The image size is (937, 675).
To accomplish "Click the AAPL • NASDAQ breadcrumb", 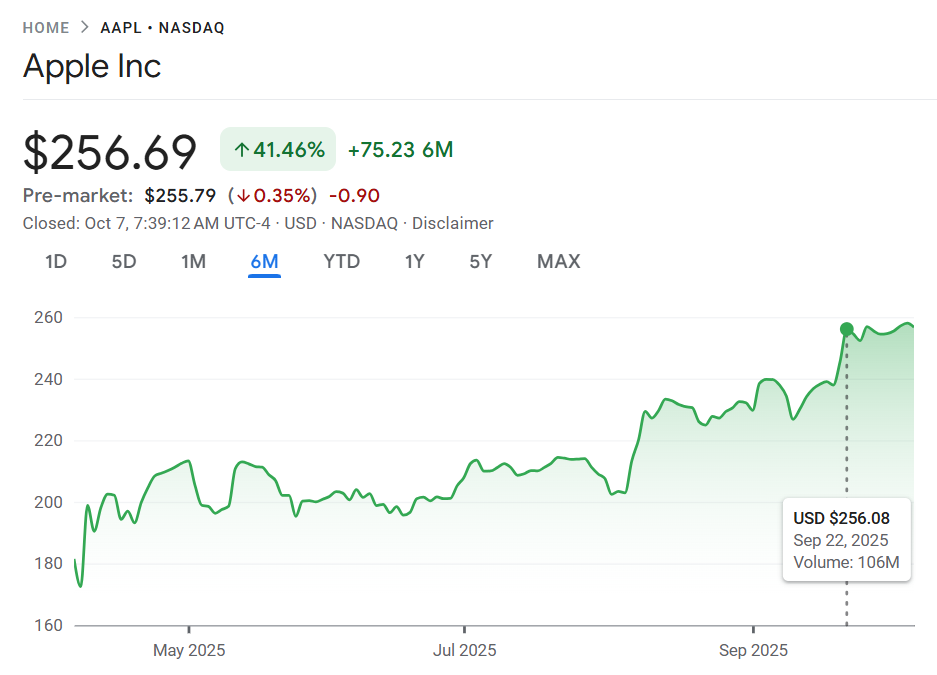I will (x=160, y=28).
